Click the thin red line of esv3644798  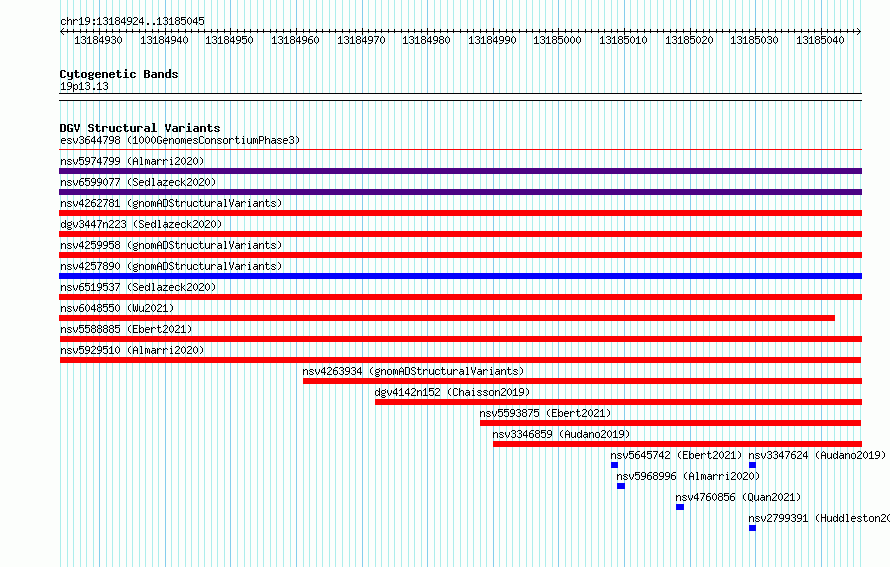click(x=460, y=150)
